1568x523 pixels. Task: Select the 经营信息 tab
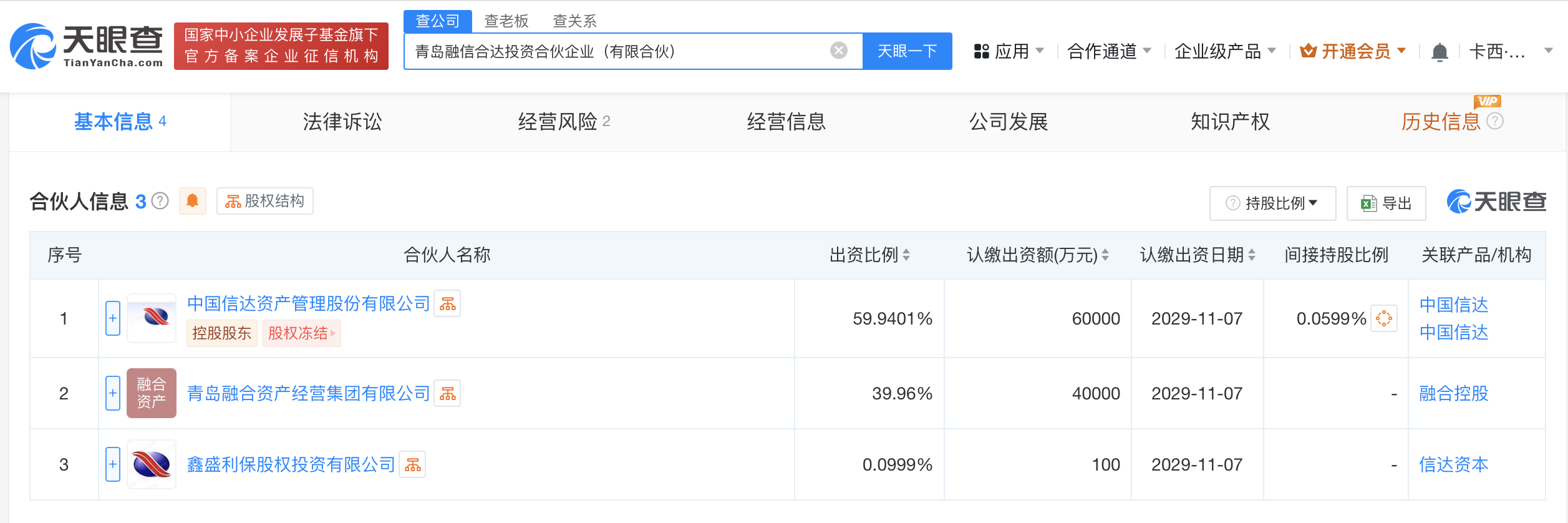pyautogui.click(x=786, y=122)
